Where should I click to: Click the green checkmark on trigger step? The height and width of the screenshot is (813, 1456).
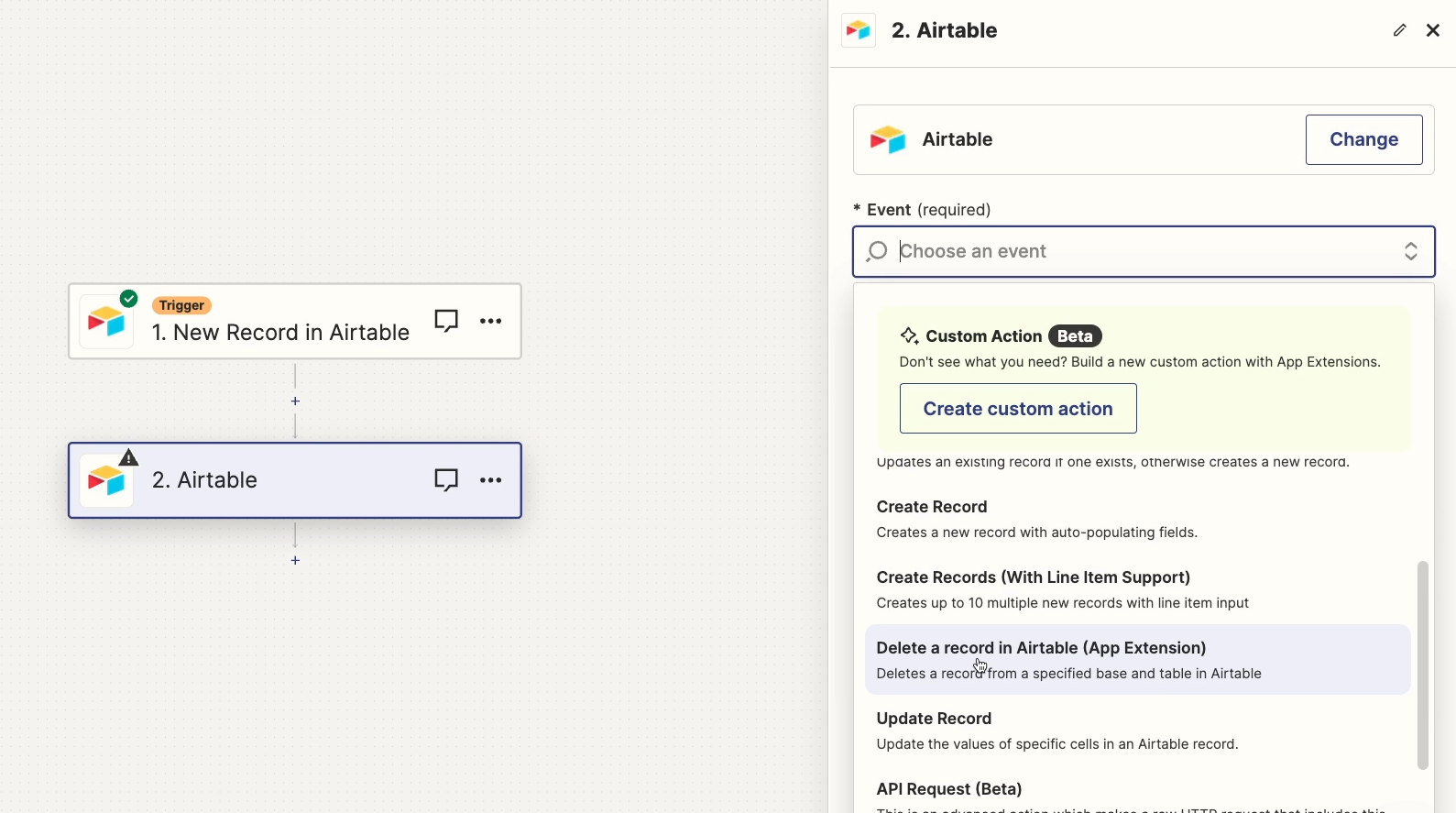129,299
